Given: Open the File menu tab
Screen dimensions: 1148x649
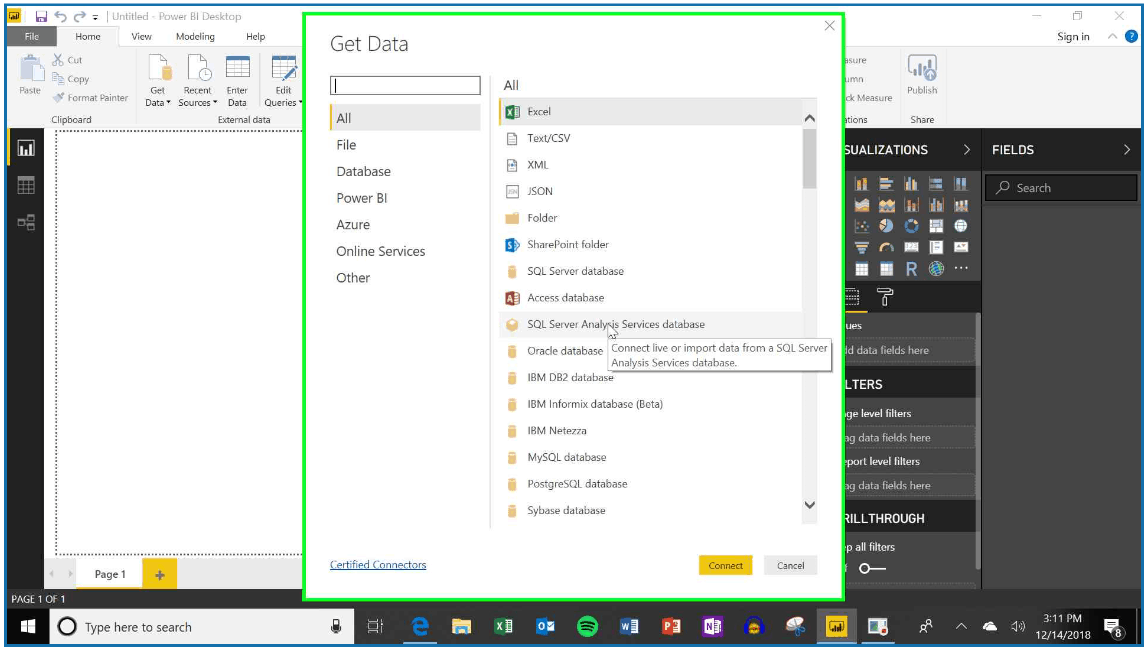Looking at the screenshot, I should 31,37.
